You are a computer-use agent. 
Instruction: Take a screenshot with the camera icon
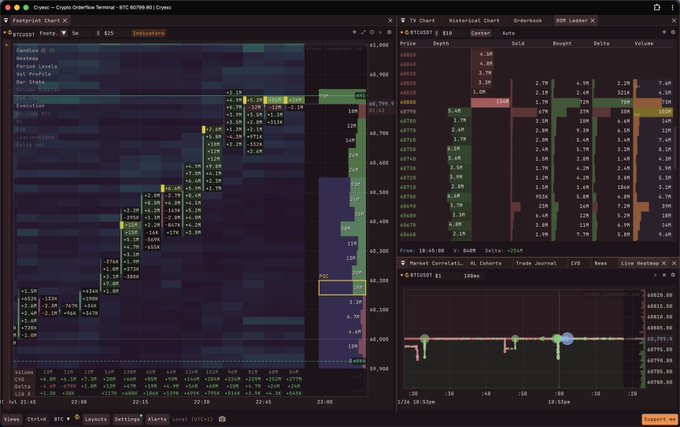pos(222,419)
